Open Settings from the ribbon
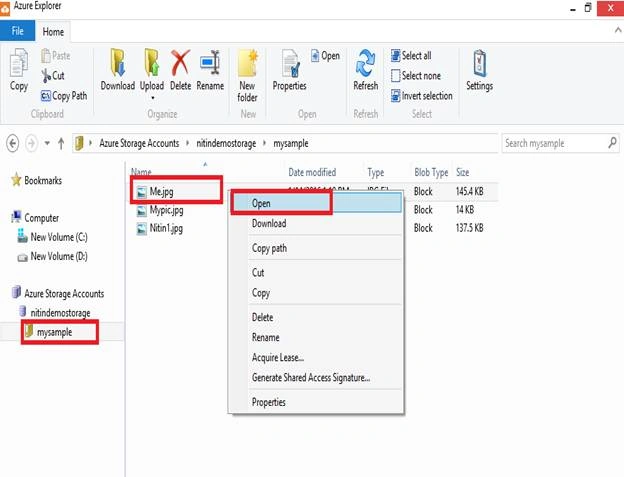 tap(480, 70)
